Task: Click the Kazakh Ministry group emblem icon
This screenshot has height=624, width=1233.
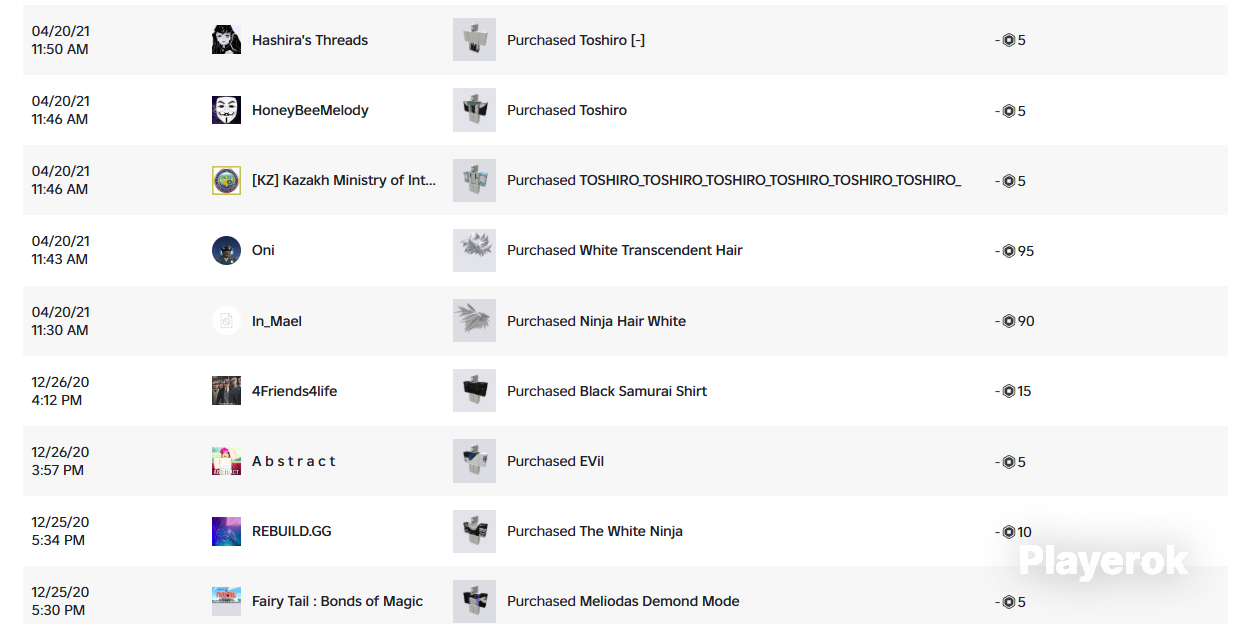Action: 226,180
